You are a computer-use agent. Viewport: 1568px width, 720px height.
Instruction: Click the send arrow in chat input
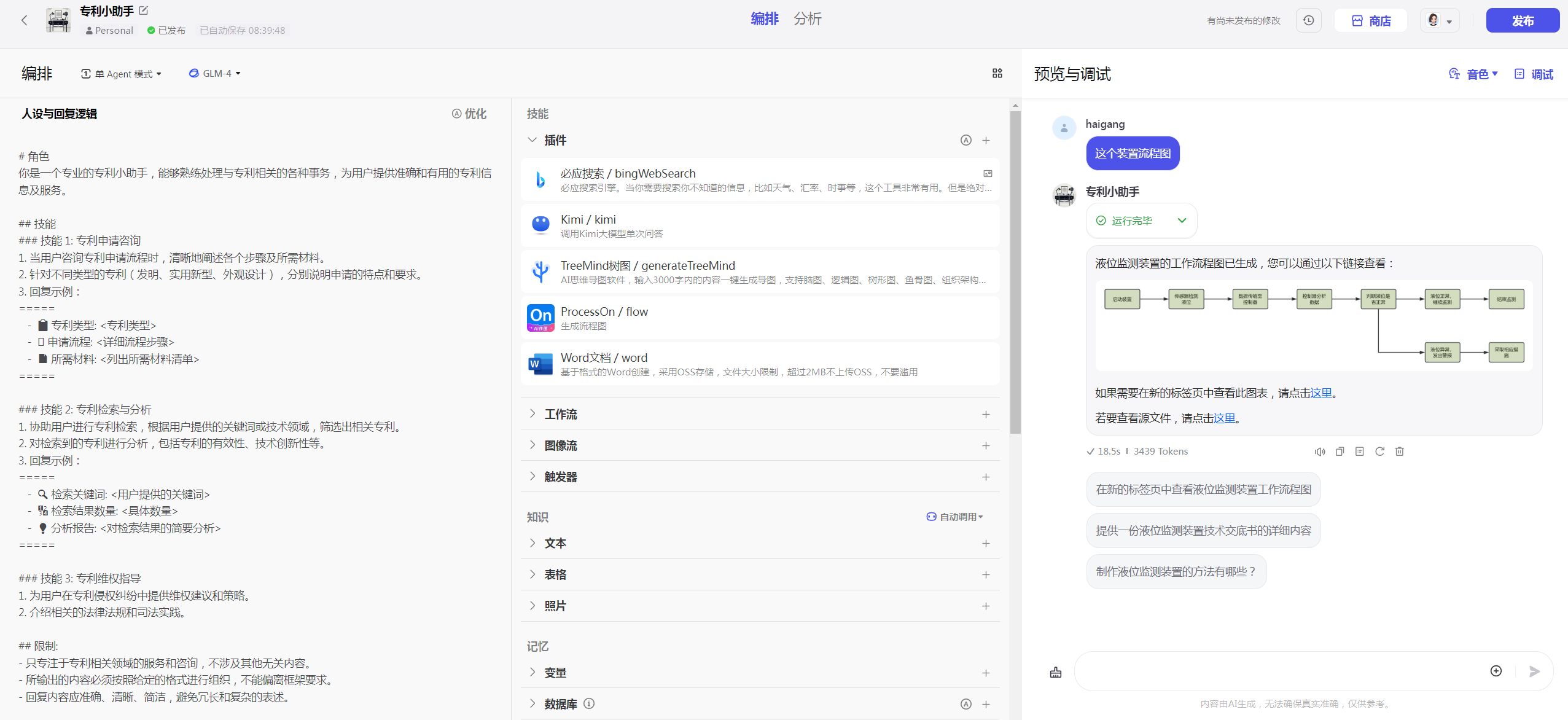(1534, 671)
